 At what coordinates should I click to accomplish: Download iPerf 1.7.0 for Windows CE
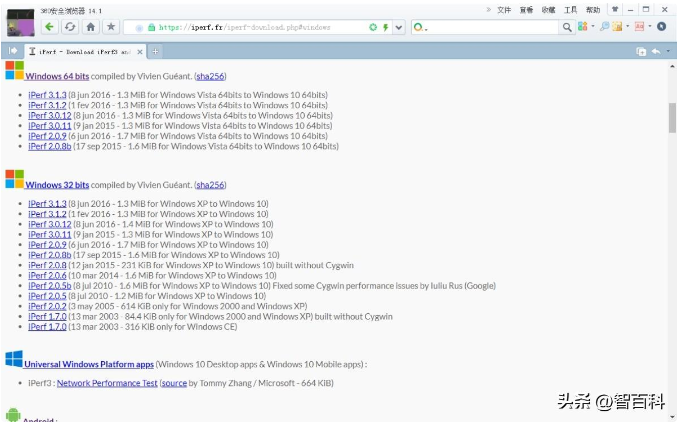point(48,327)
